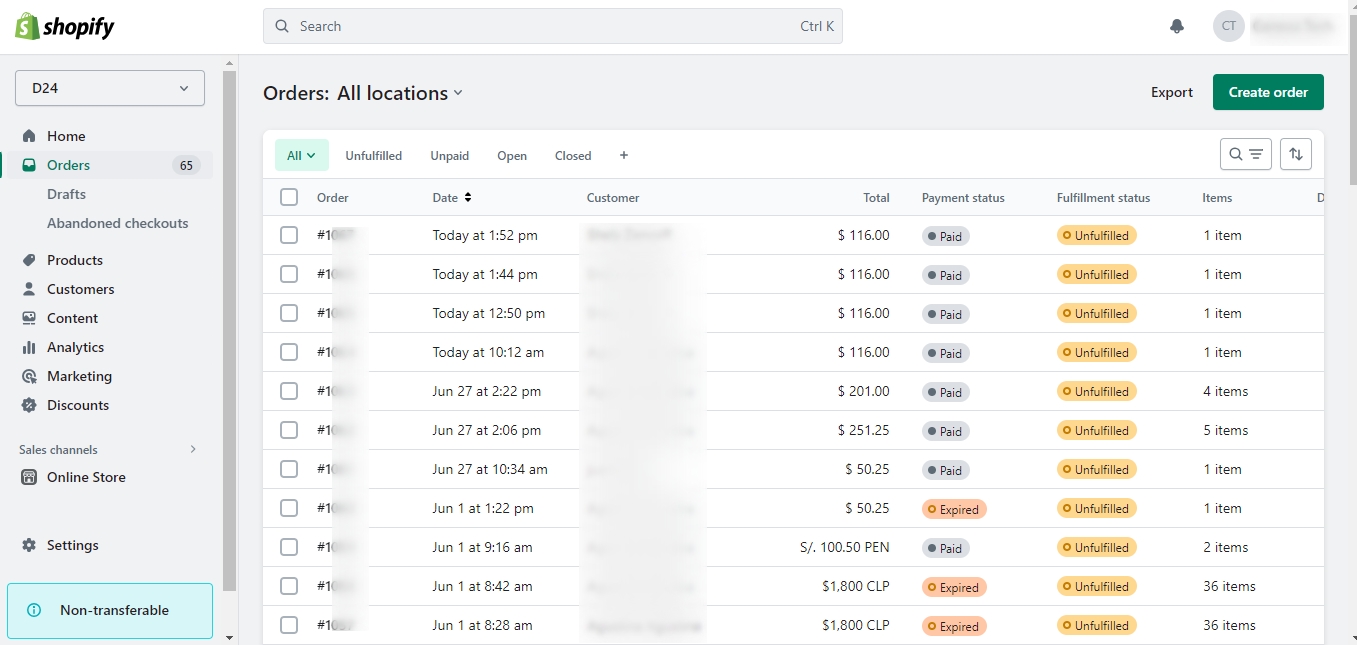Image resolution: width=1357 pixels, height=645 pixels.
Task: Click the Create order button
Action: 1267,92
